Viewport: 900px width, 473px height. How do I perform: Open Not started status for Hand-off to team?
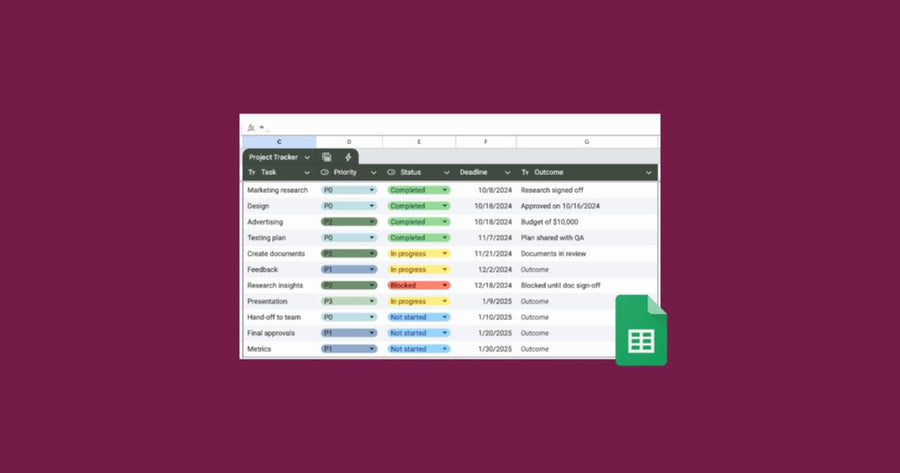[418, 317]
